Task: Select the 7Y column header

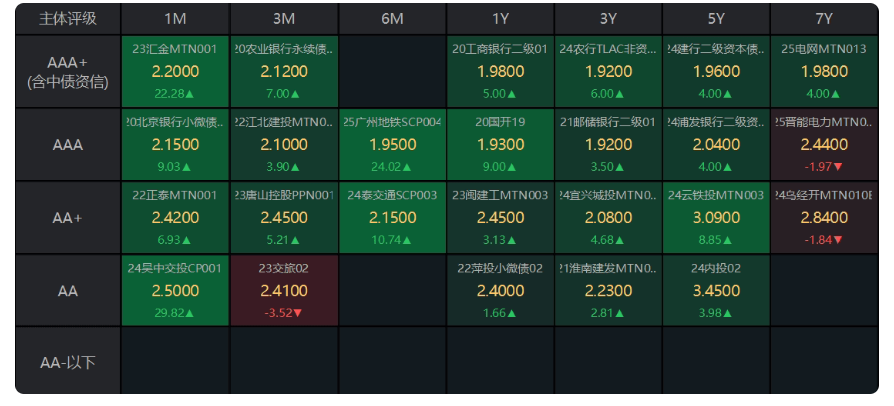Action: click(x=824, y=19)
